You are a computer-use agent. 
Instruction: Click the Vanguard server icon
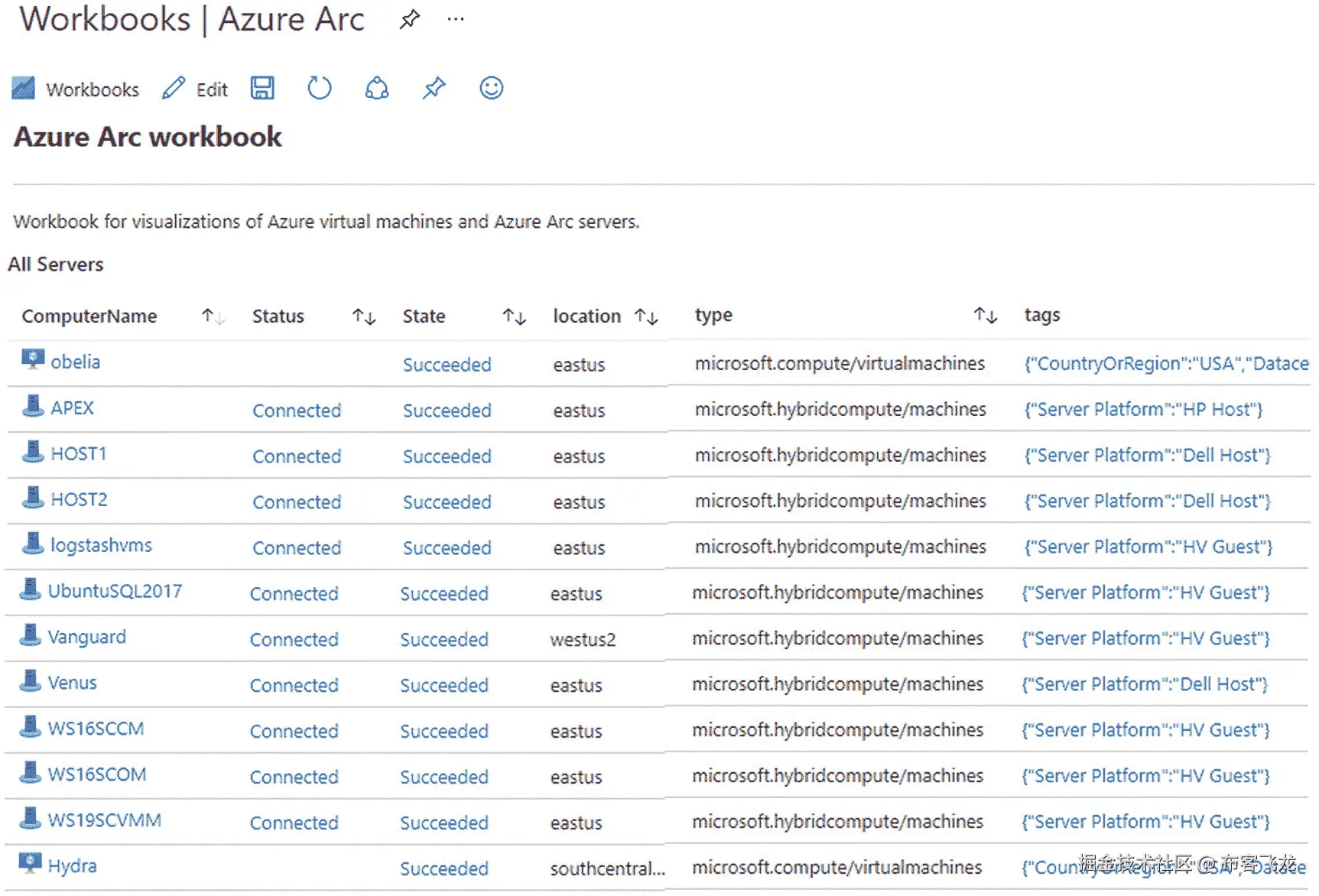(30, 636)
